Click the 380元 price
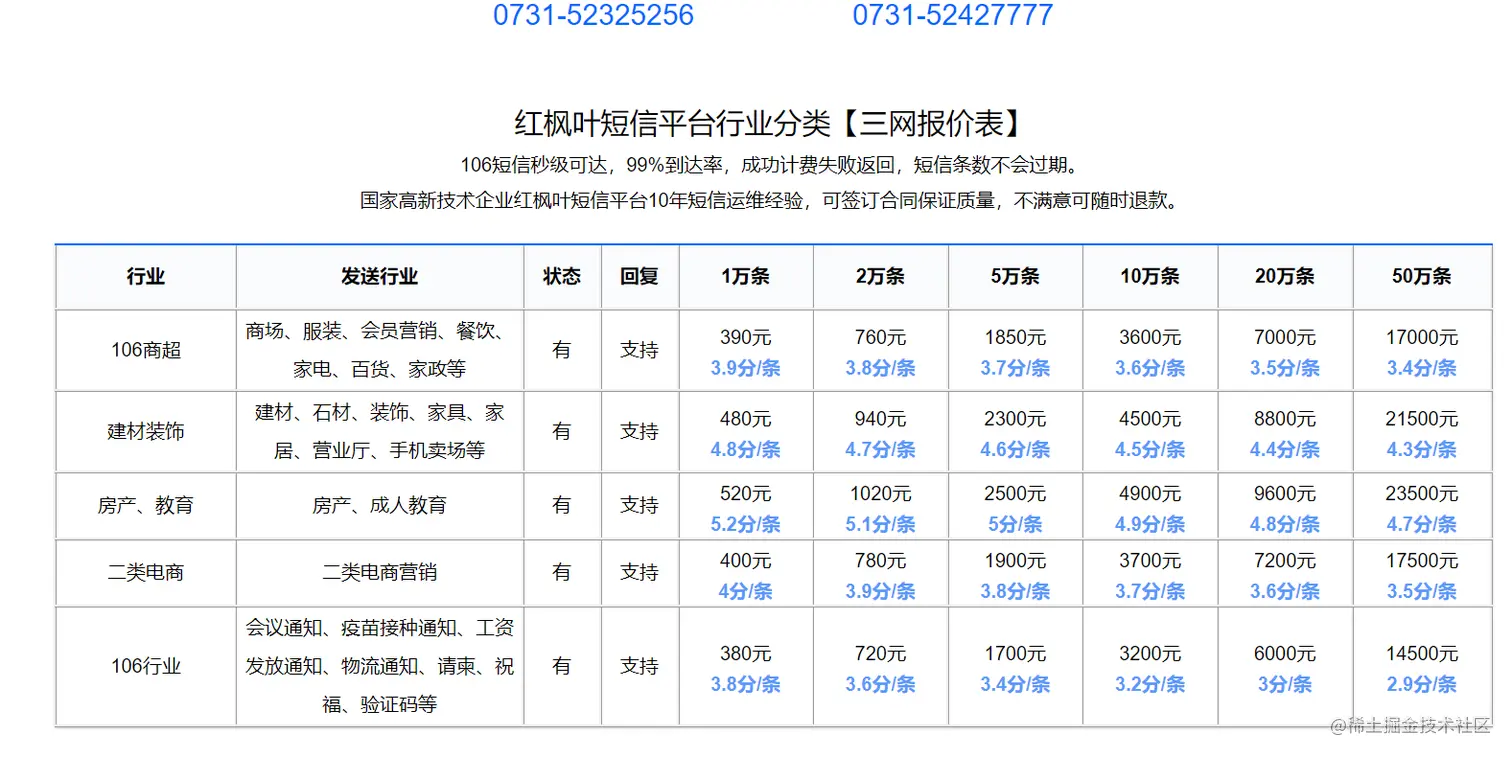 746,654
